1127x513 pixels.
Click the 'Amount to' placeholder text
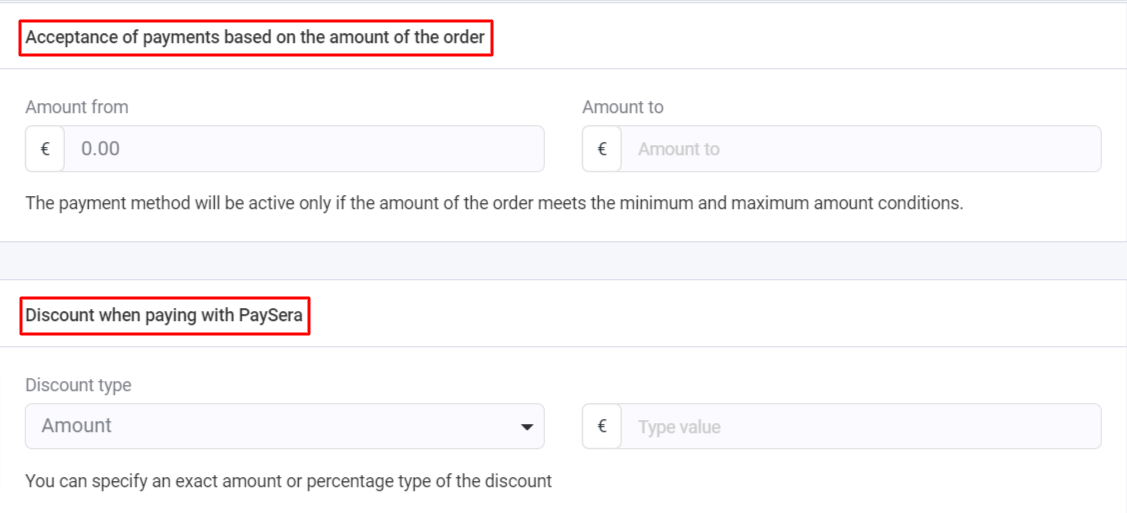click(x=679, y=149)
